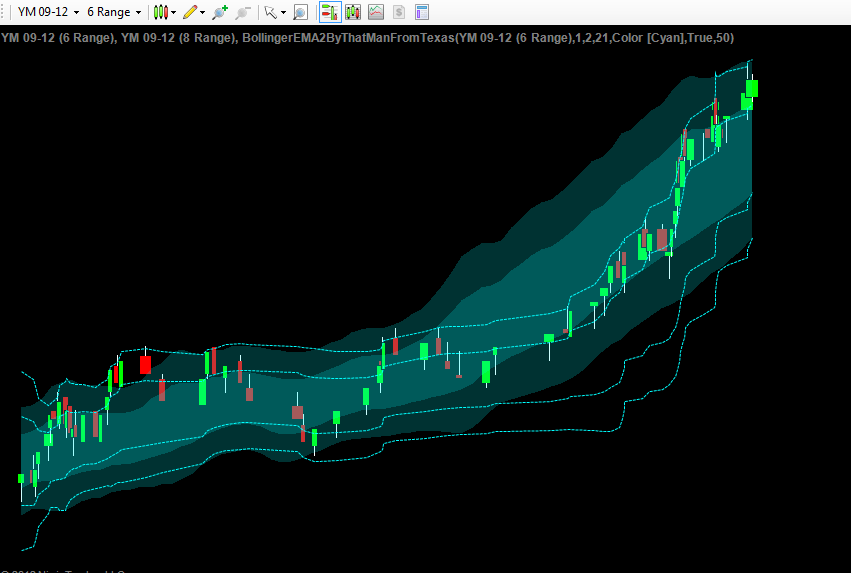Click the zoom in magnifier icon
The height and width of the screenshot is (573, 851).
coord(220,12)
